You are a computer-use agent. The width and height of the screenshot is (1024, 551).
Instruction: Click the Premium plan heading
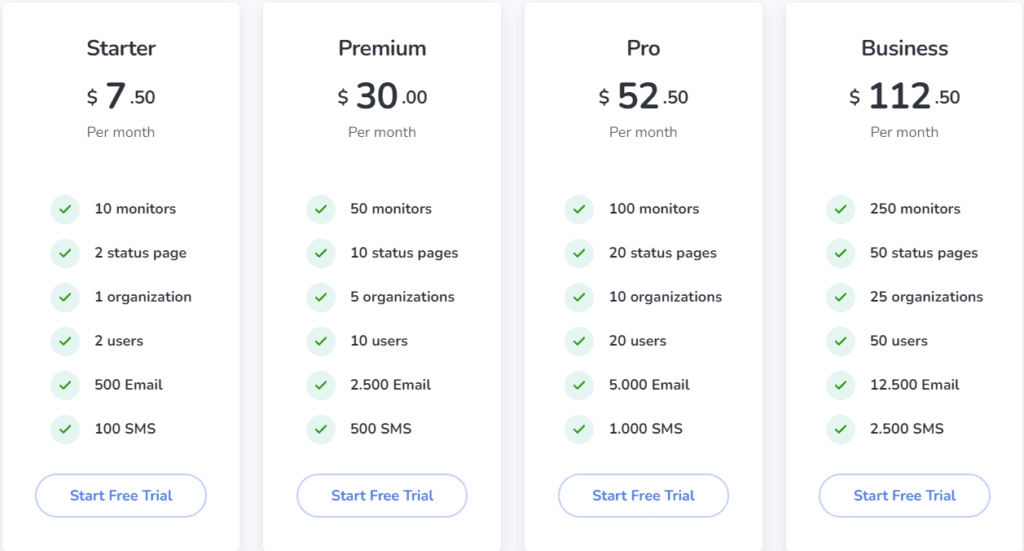pos(382,48)
